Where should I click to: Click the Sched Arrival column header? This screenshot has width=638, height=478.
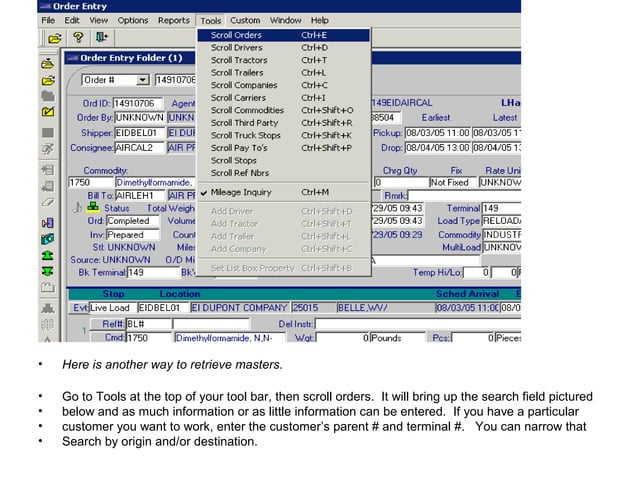(467, 294)
